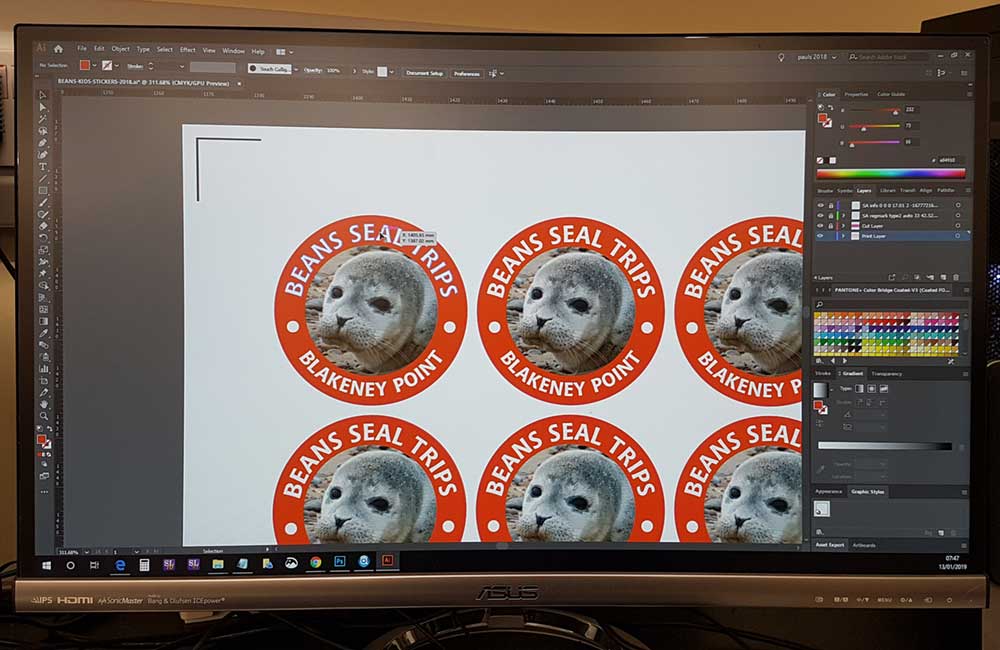Viewport: 1000px width, 650px height.
Task: Click the gradient slider bar
Action: [885, 446]
